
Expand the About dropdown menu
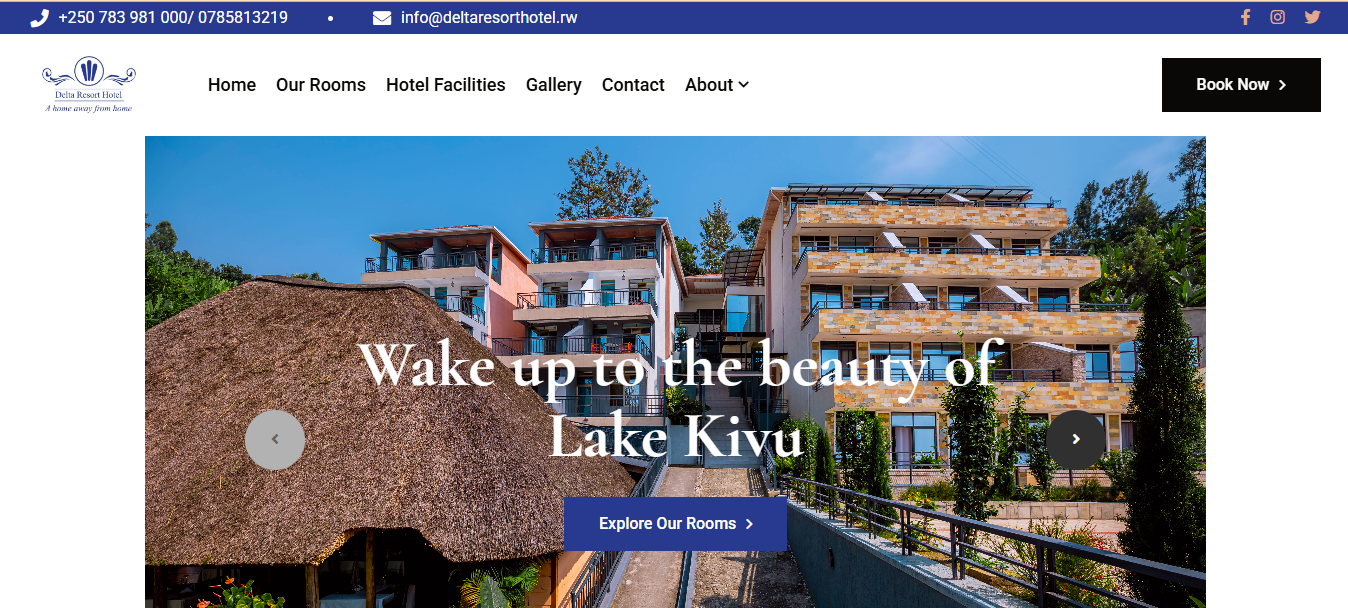717,85
